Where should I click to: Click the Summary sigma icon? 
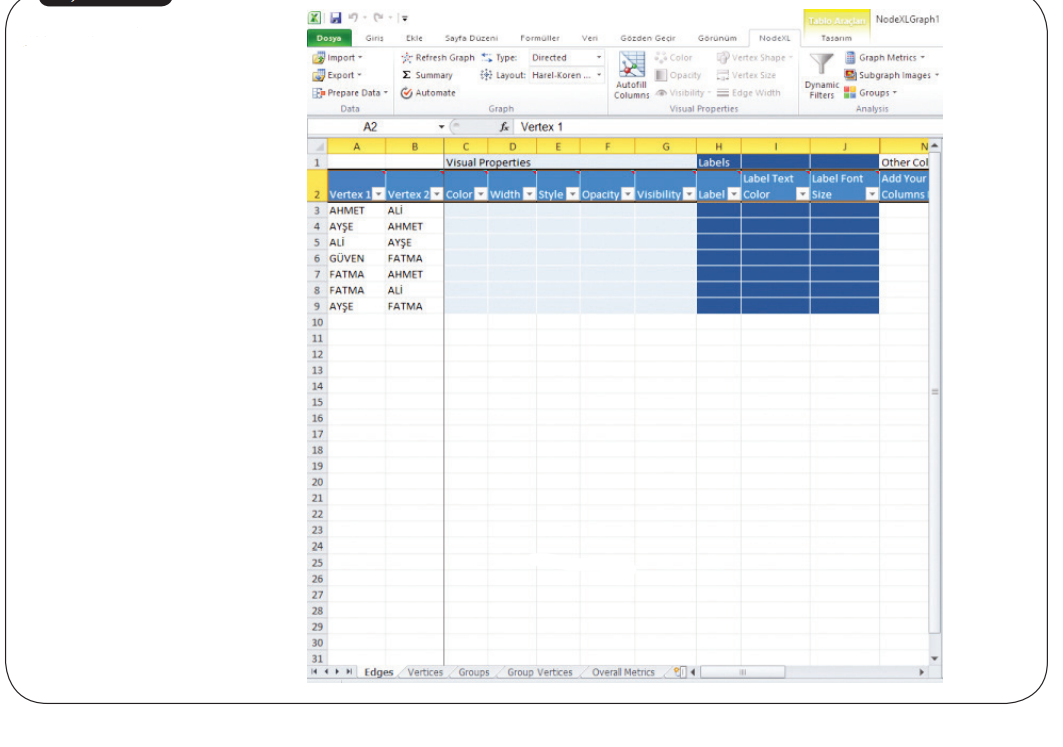coord(407,75)
